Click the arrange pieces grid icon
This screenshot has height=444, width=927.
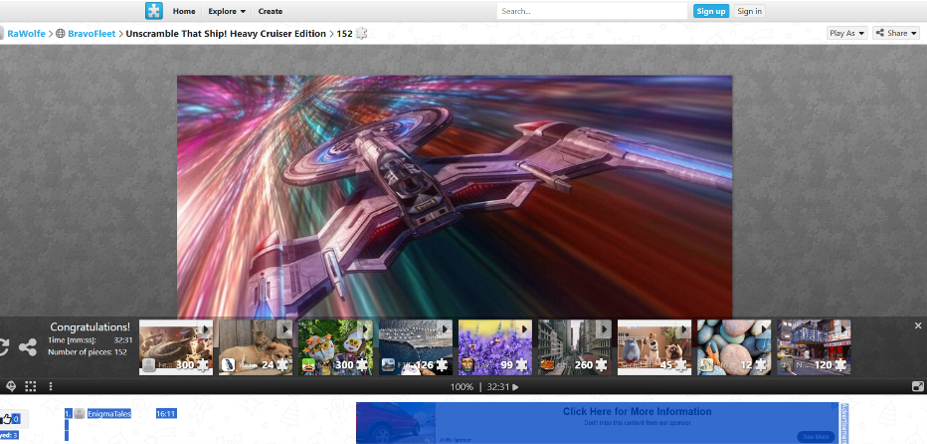coord(31,386)
